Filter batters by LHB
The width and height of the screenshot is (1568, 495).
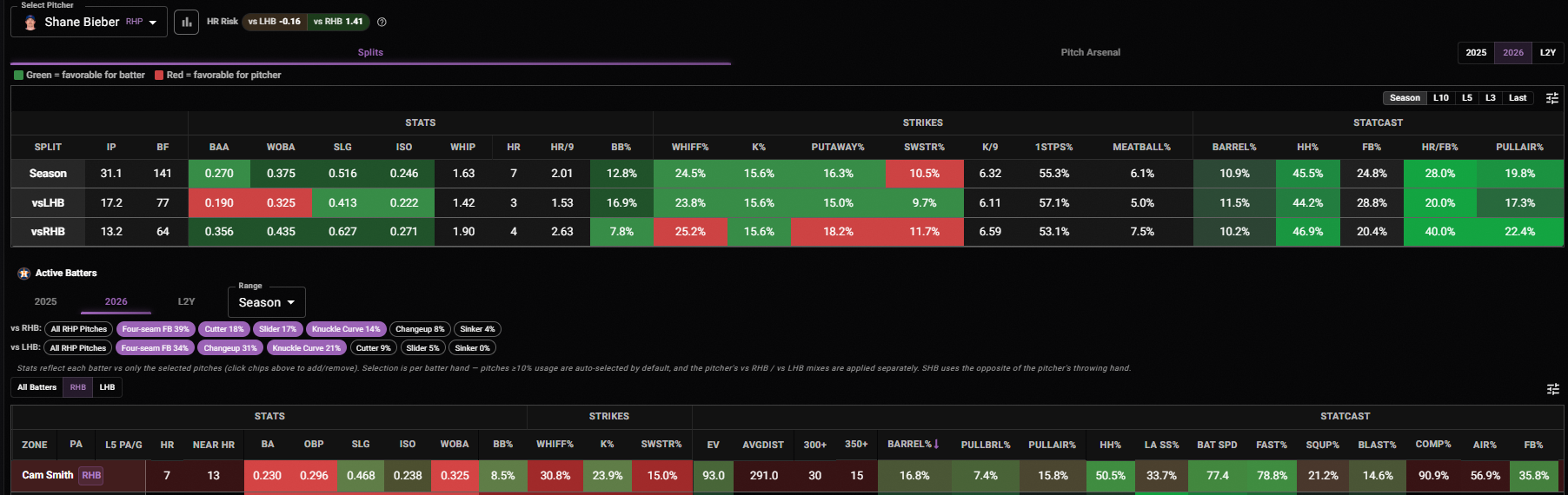point(107,387)
